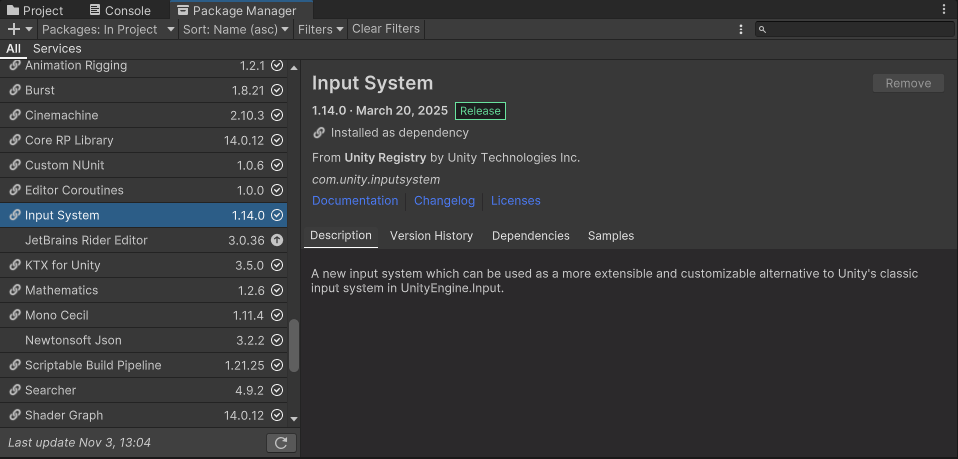Click the update available arrow for JetBrains Rider Editor
958x459 pixels.
coord(277,241)
